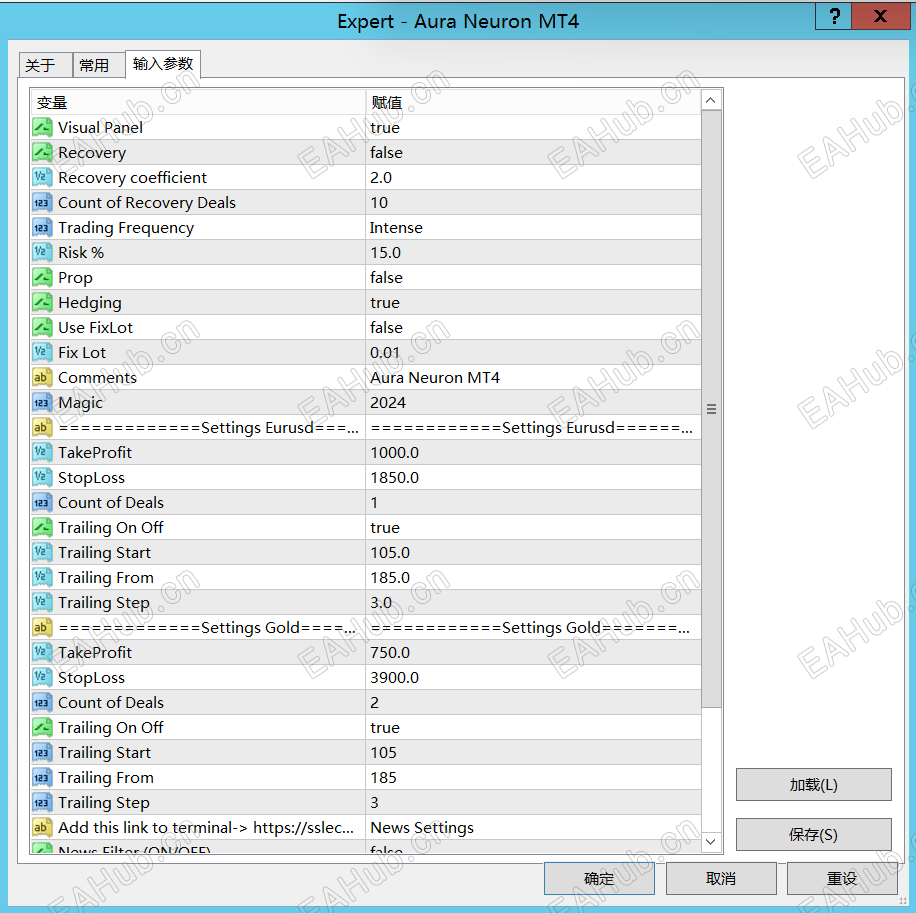
Task: Click the Fix Lot value 0.01
Action: point(384,353)
